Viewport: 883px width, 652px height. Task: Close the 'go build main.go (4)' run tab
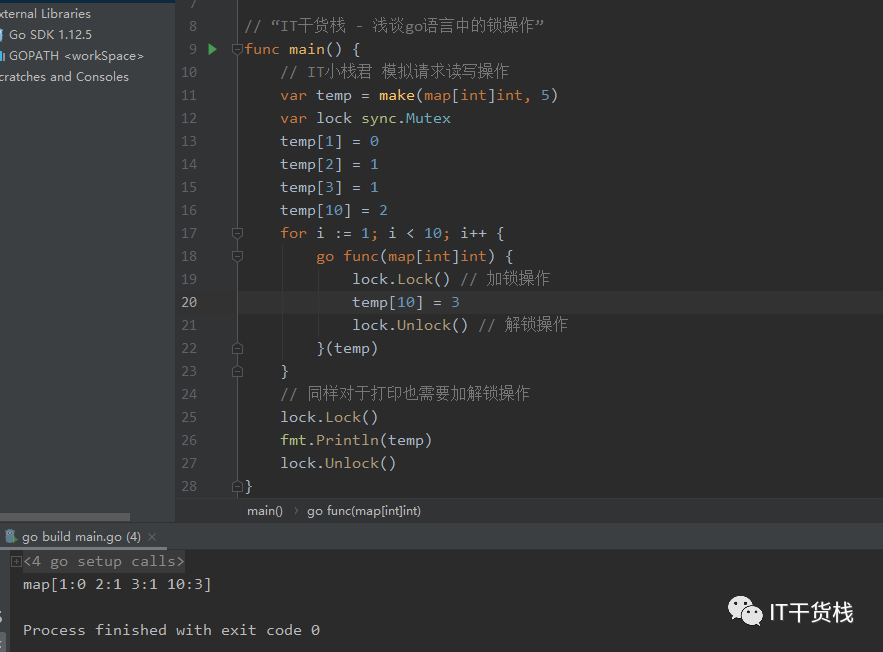tap(152, 537)
